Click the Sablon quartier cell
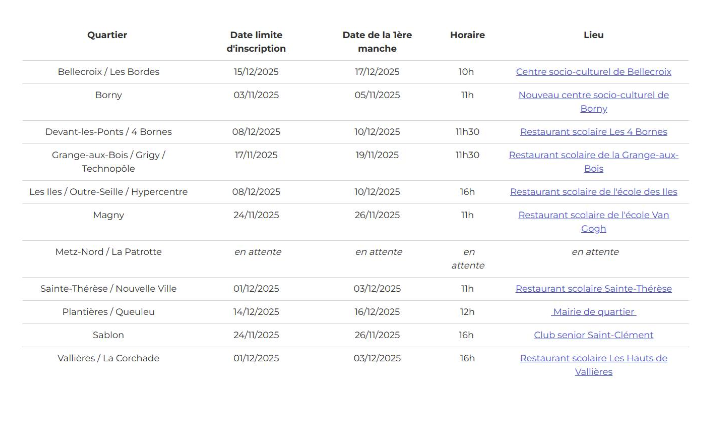 click(108, 335)
